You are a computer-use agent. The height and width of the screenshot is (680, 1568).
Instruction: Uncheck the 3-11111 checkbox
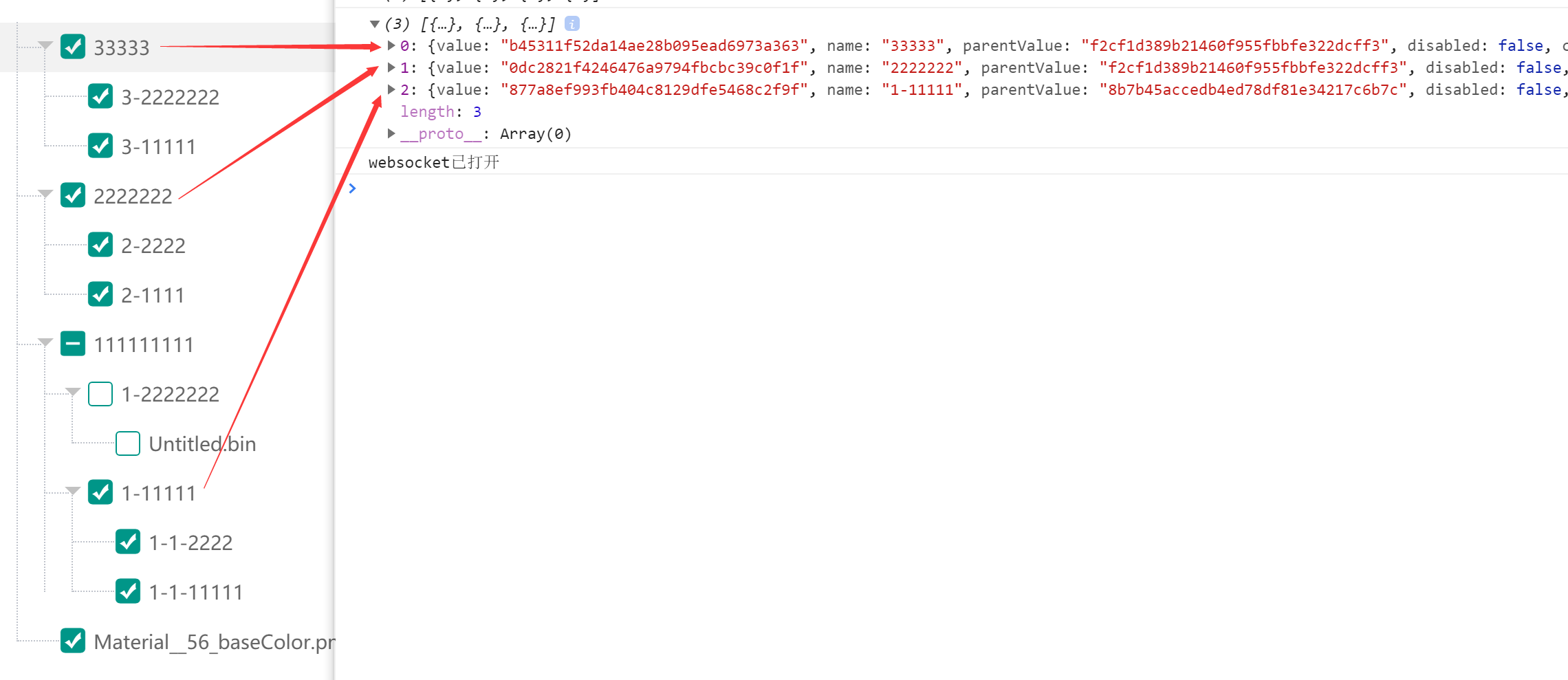click(100, 146)
